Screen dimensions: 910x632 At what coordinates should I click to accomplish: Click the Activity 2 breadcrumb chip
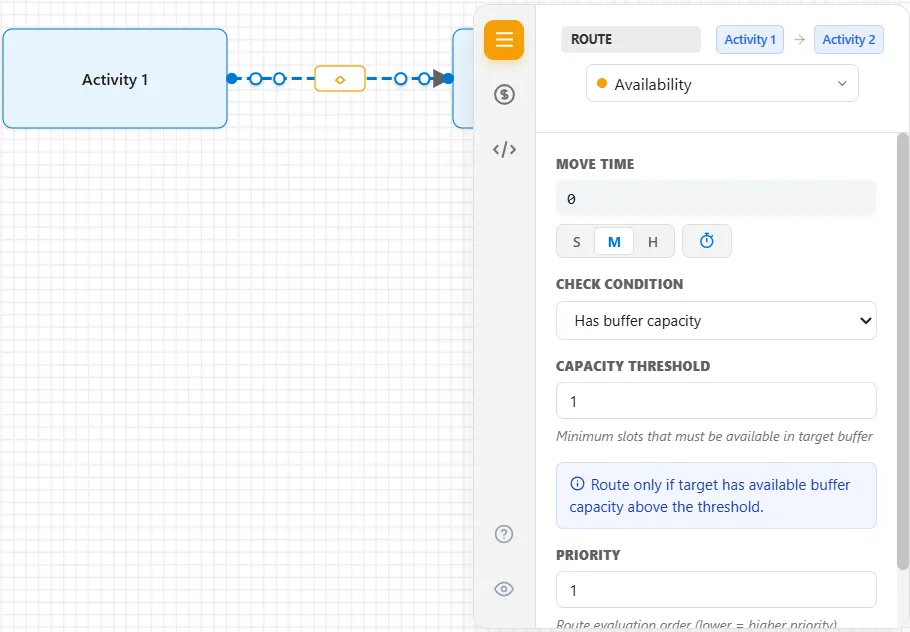848,39
